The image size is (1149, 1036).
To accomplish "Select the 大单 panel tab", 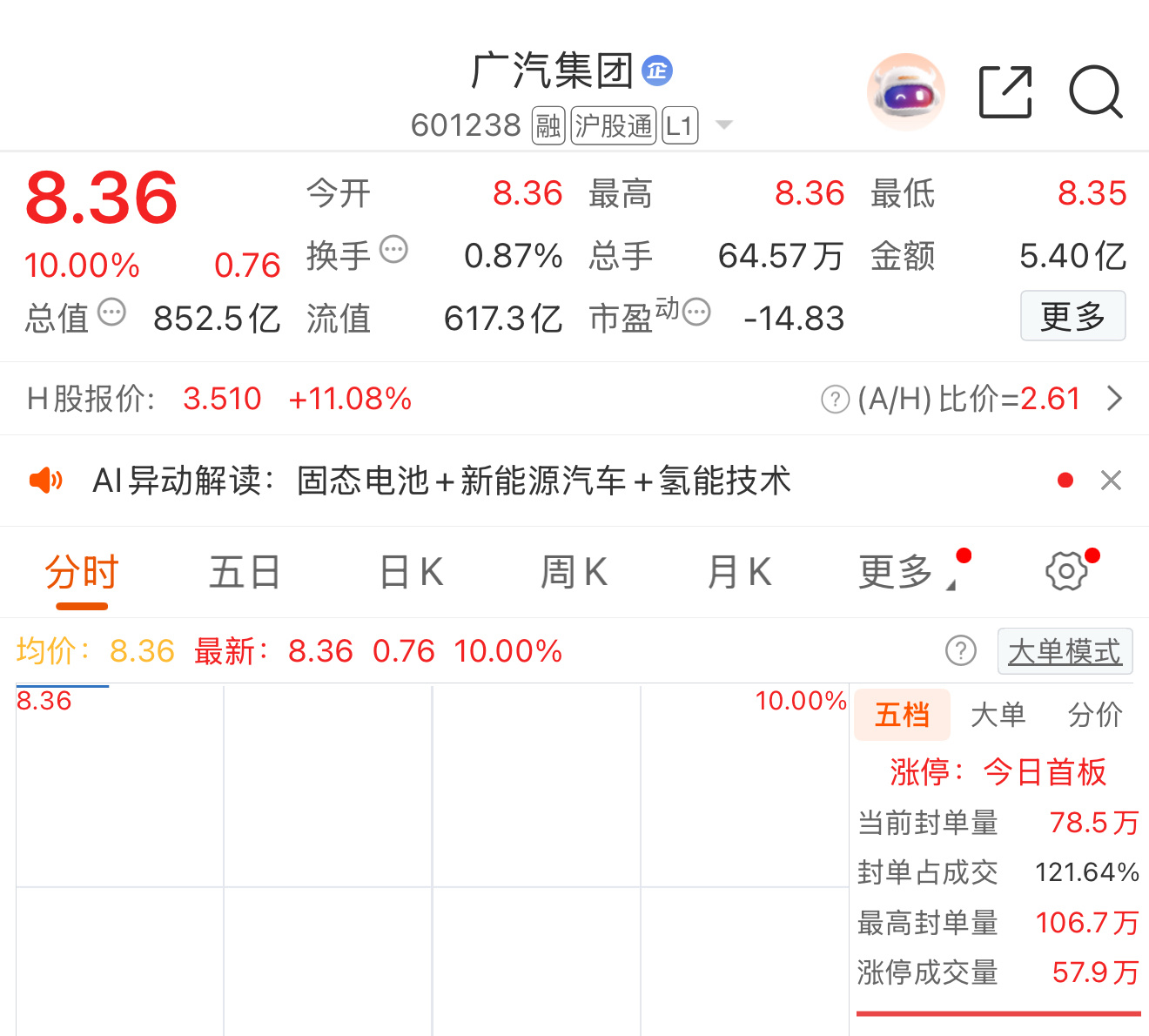I will [998, 714].
